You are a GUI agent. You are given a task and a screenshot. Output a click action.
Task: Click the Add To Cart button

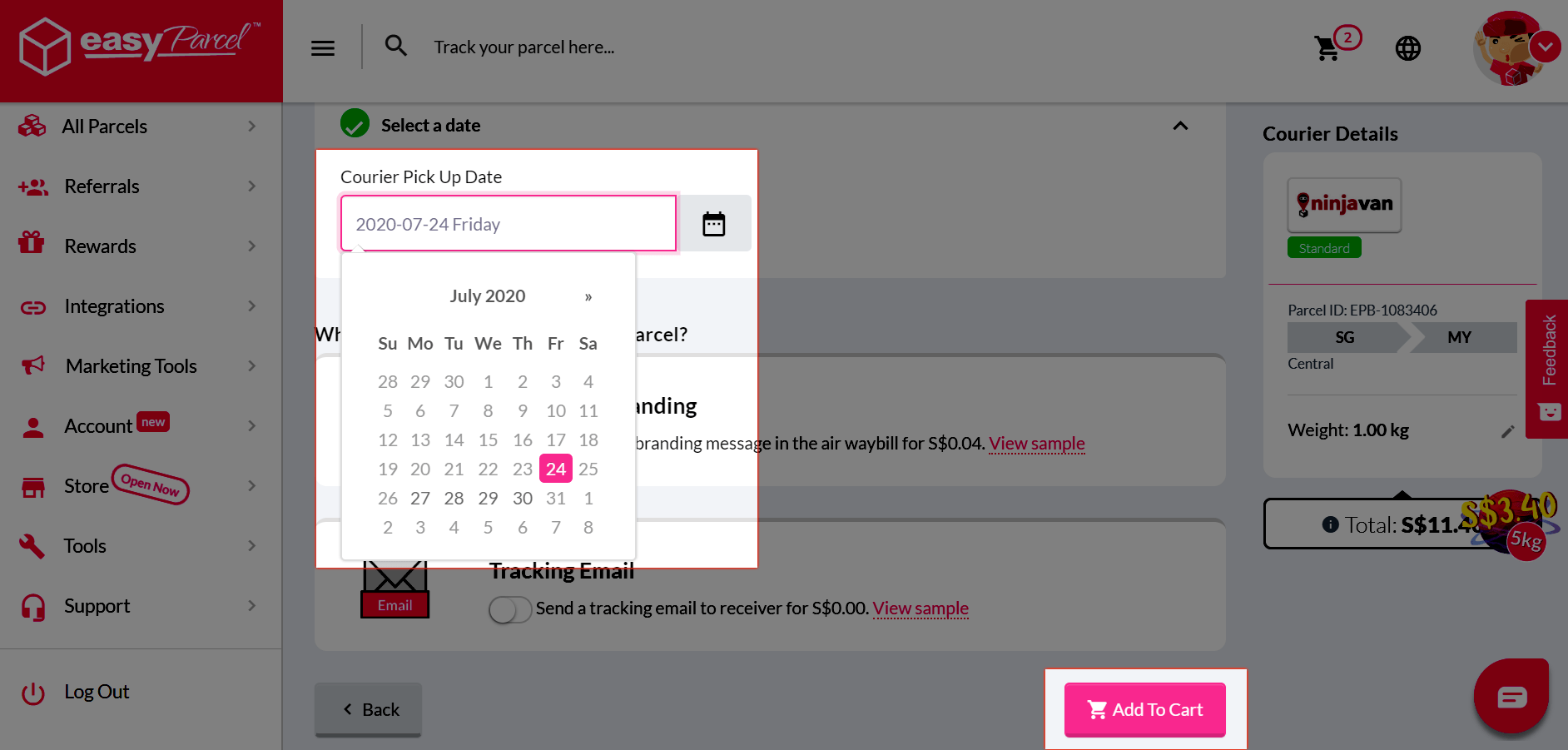point(1144,710)
